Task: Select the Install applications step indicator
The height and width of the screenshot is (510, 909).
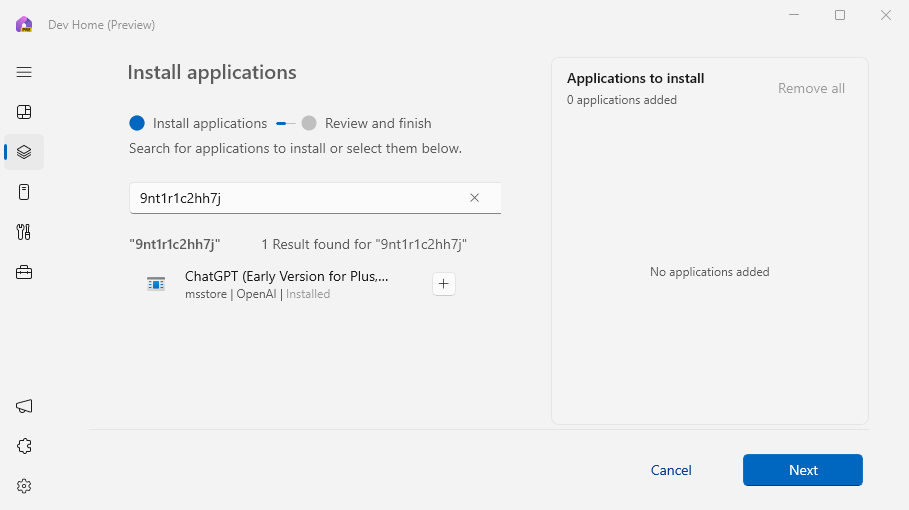Action: tap(137, 123)
